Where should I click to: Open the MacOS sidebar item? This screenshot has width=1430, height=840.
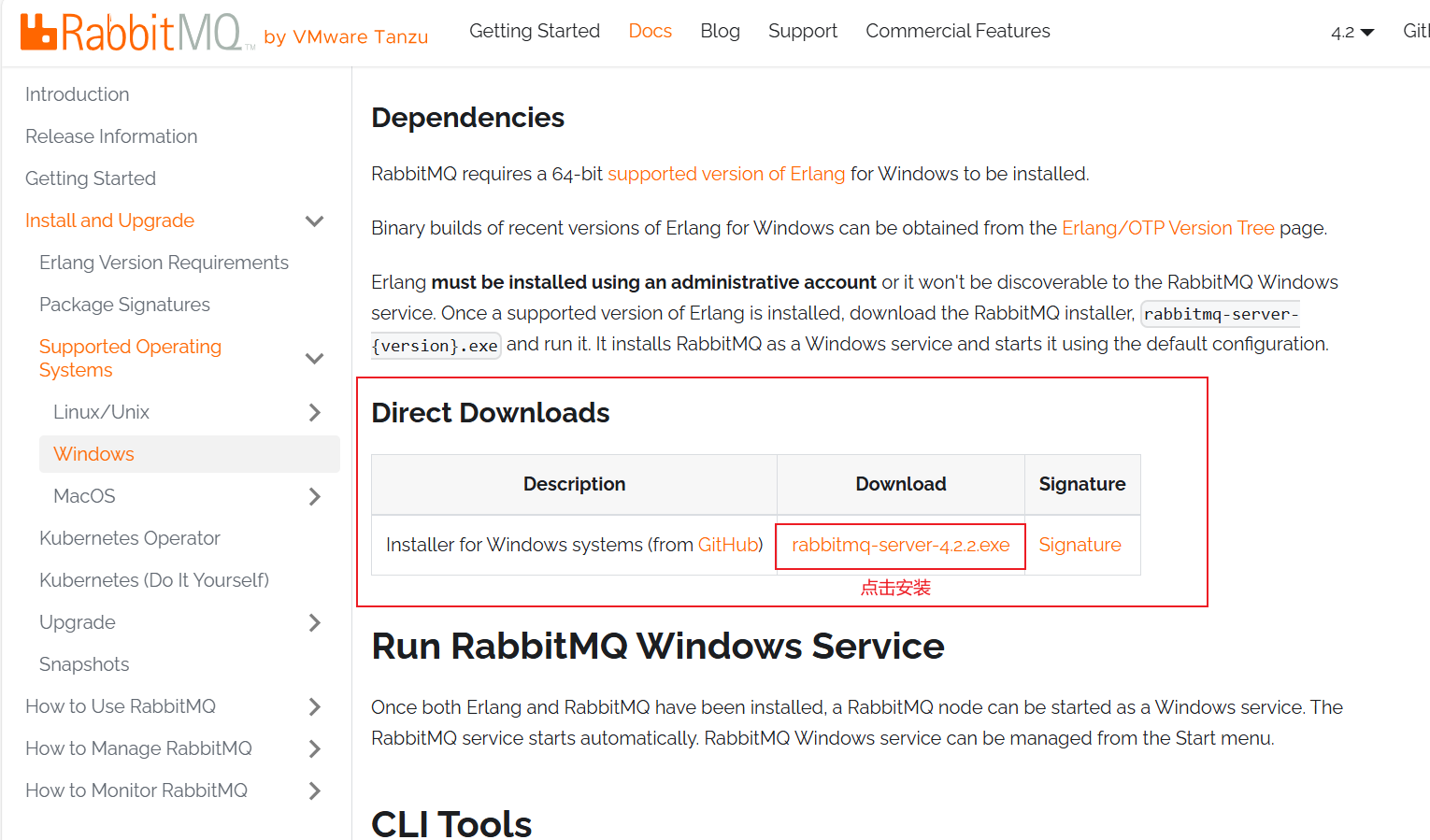click(x=84, y=496)
